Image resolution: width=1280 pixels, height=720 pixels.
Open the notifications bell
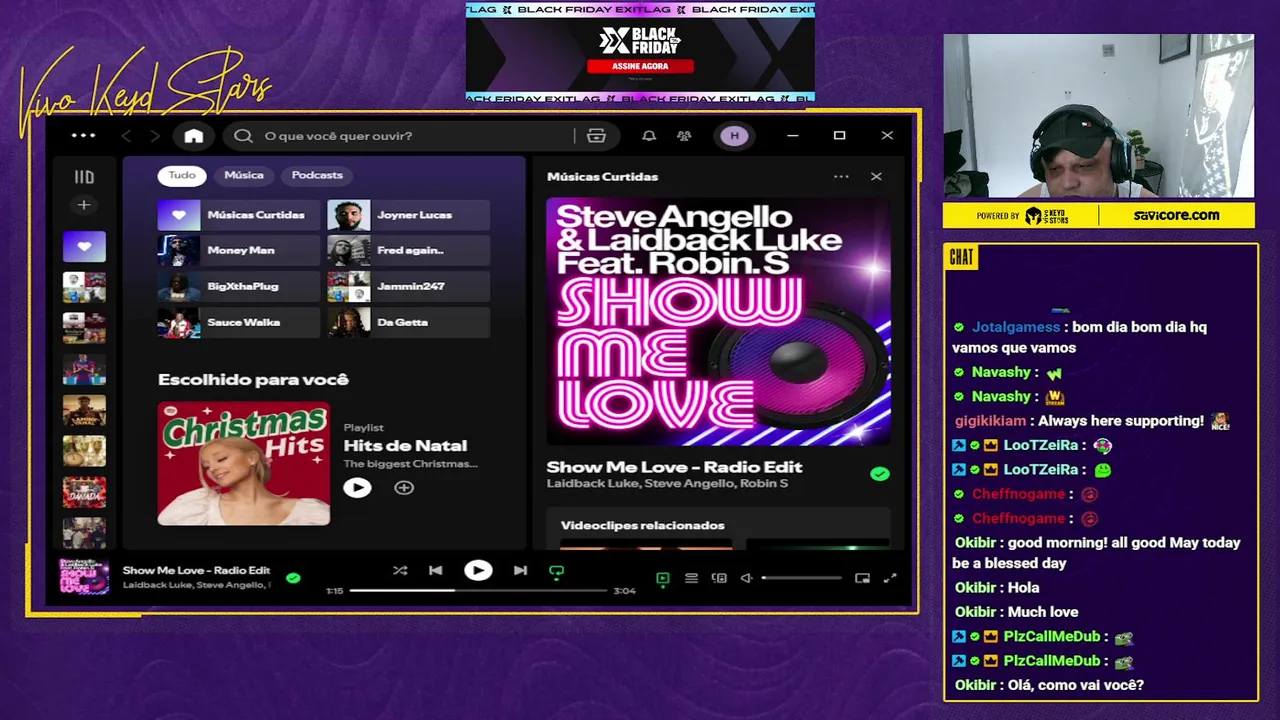click(x=649, y=136)
